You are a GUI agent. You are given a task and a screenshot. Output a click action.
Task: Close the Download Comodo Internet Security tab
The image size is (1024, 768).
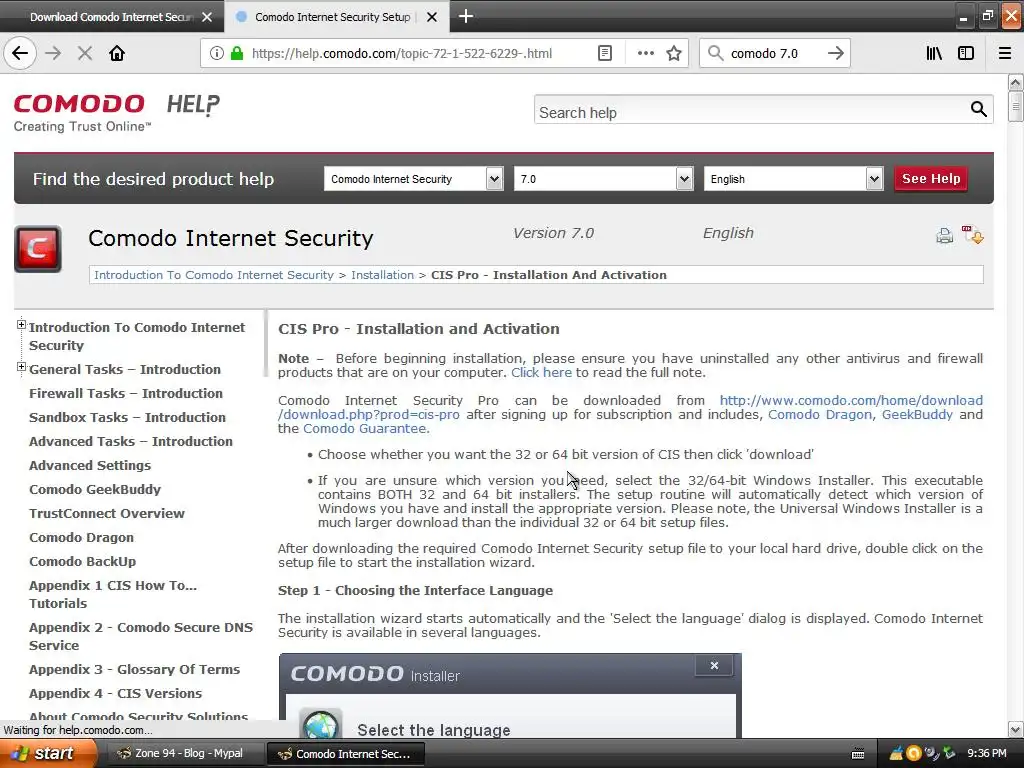tap(207, 17)
